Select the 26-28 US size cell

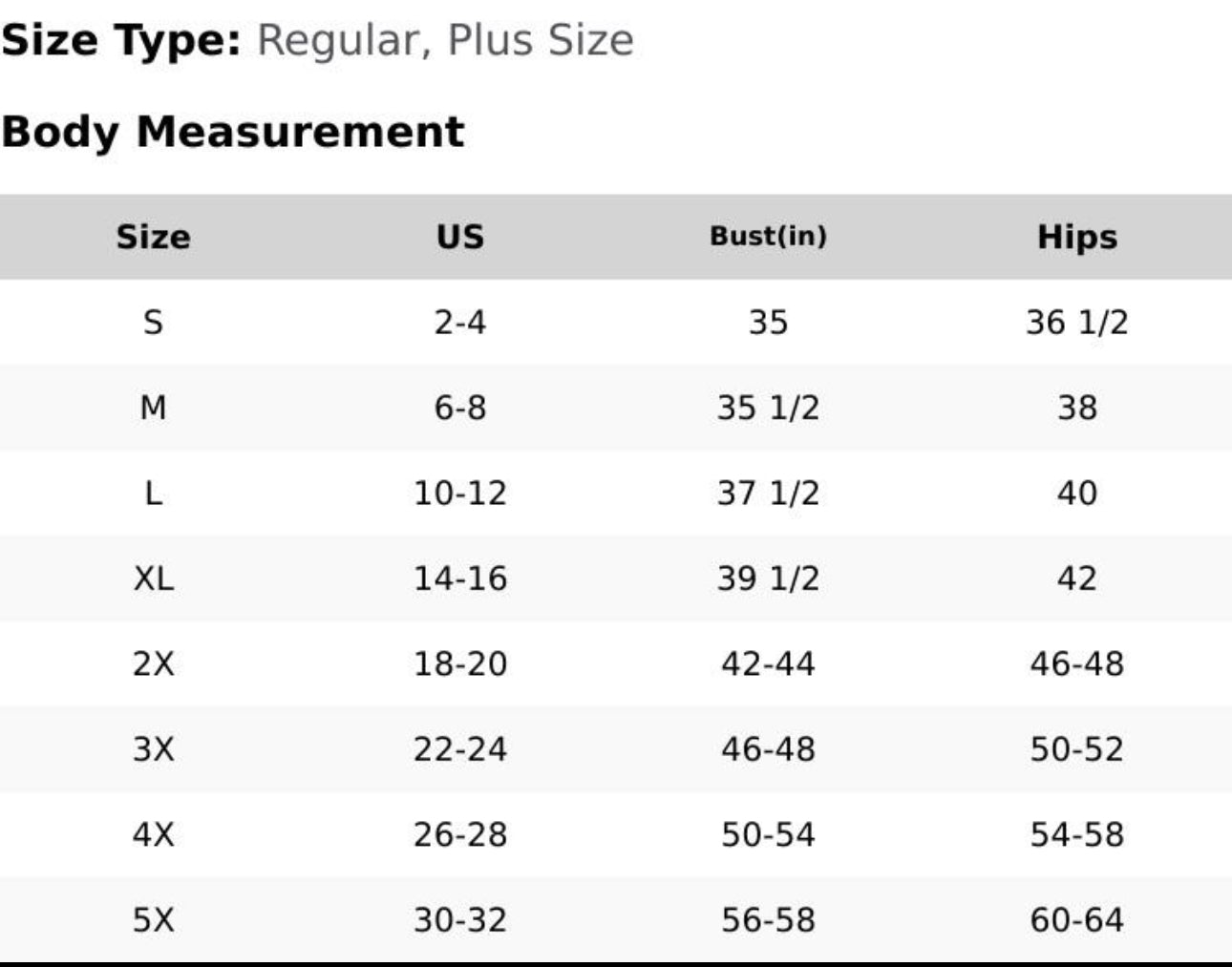460,834
